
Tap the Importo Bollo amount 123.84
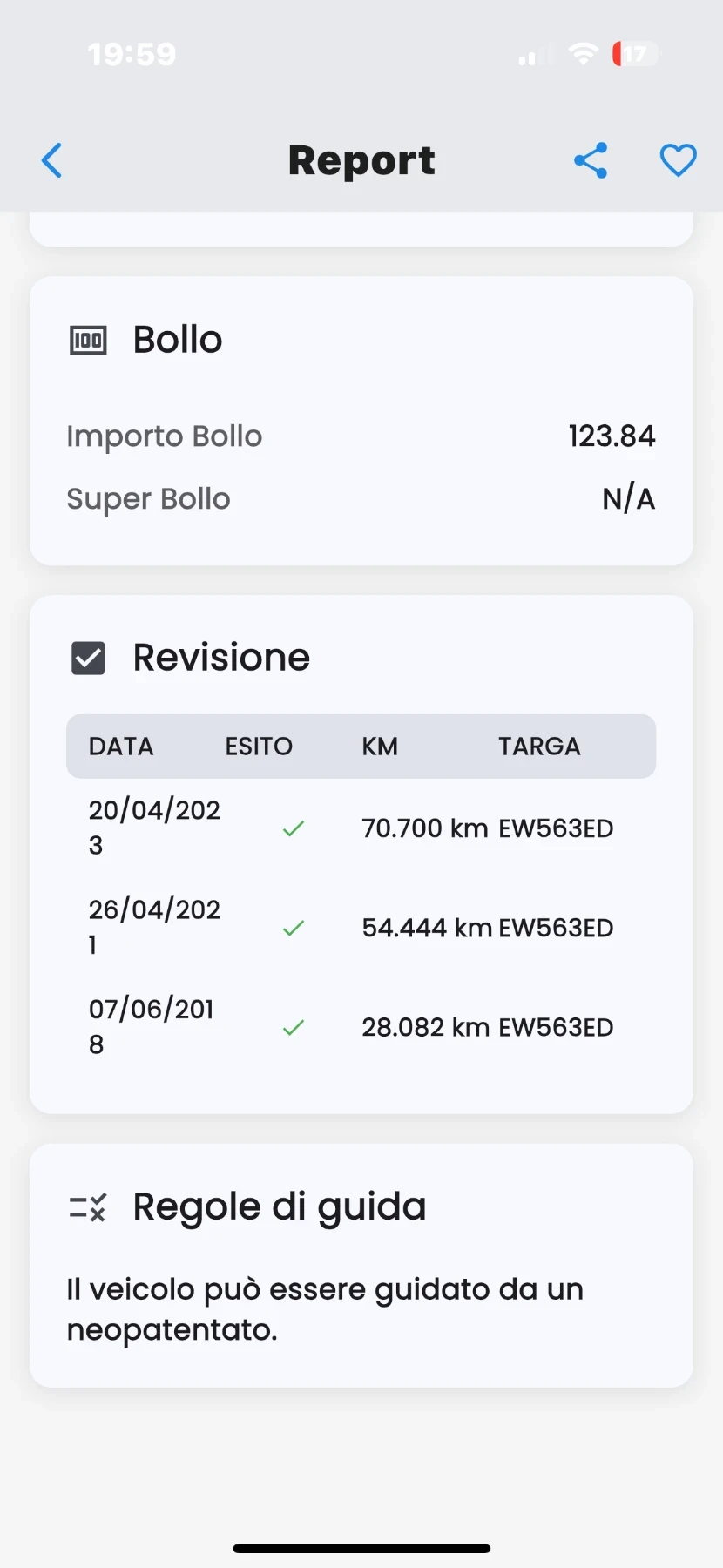point(612,436)
